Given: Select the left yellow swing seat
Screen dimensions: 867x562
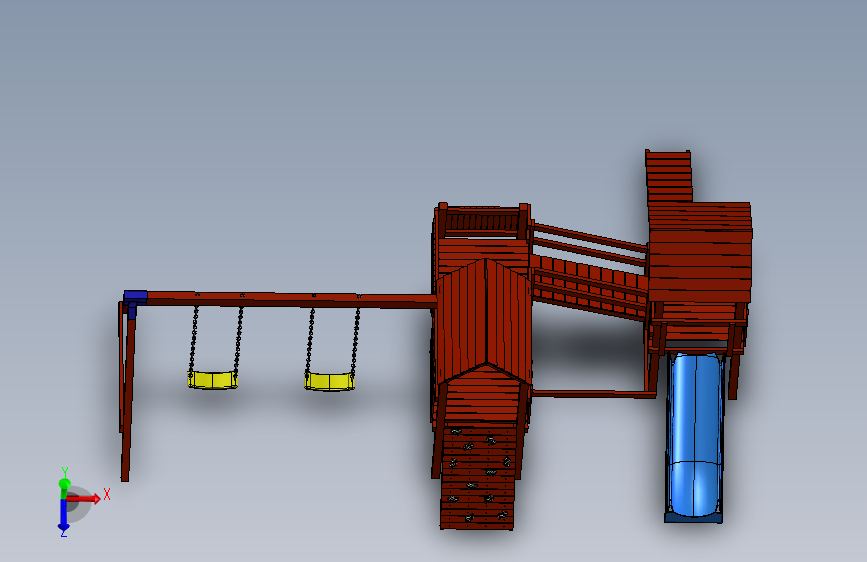Looking at the screenshot, I should 213,380.
